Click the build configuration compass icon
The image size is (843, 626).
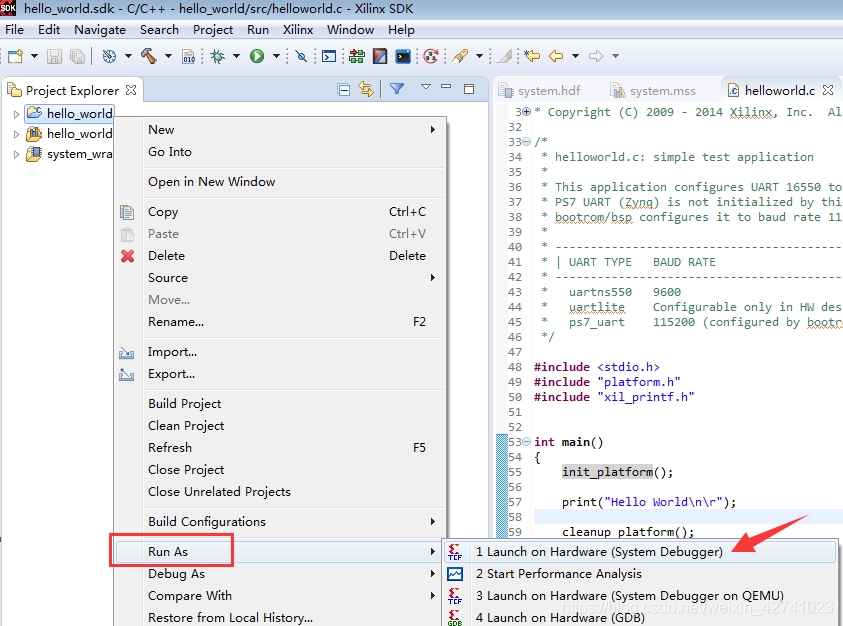click(109, 56)
